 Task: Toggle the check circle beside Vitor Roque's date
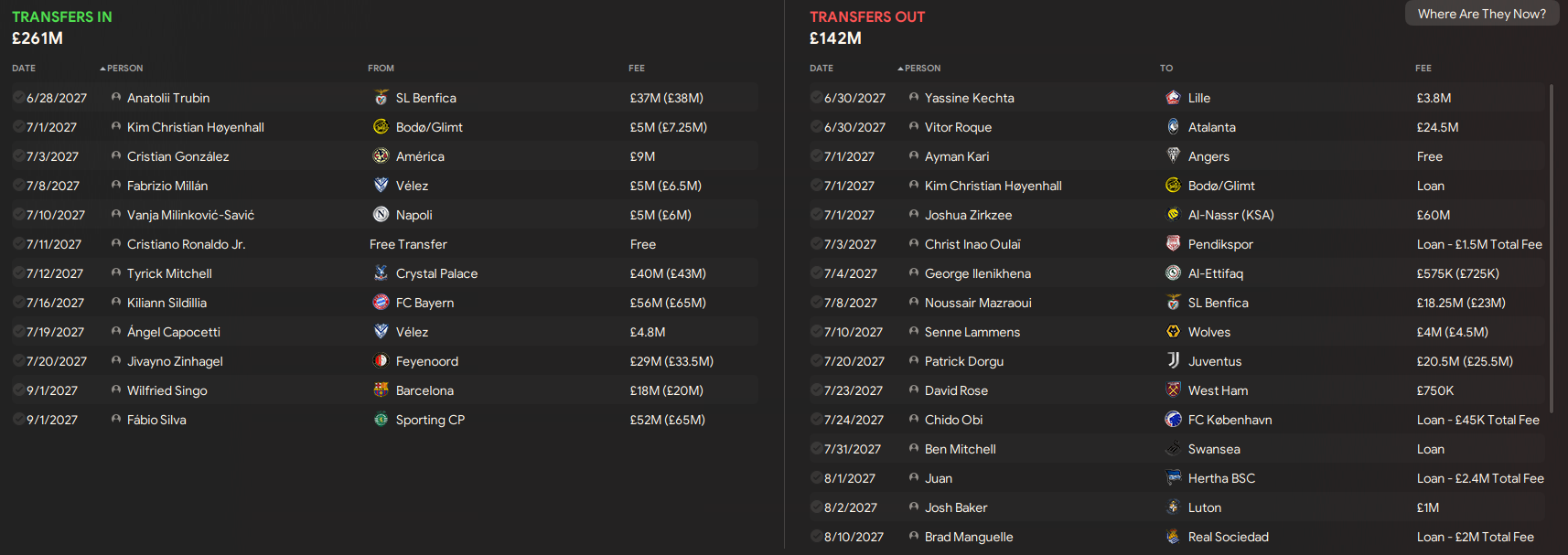pyautogui.click(x=816, y=127)
